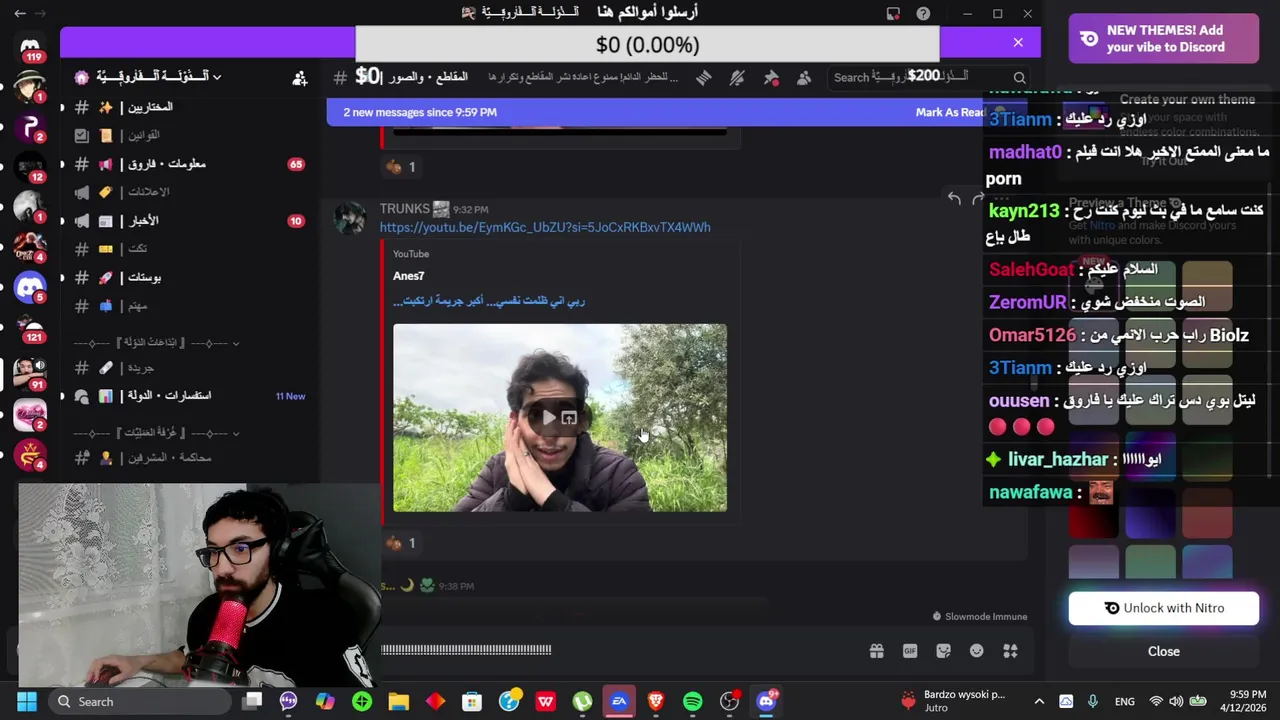Screen dimensions: 1280x720
Task: Click the invite people icon beside server name
Action: [x=299, y=78]
